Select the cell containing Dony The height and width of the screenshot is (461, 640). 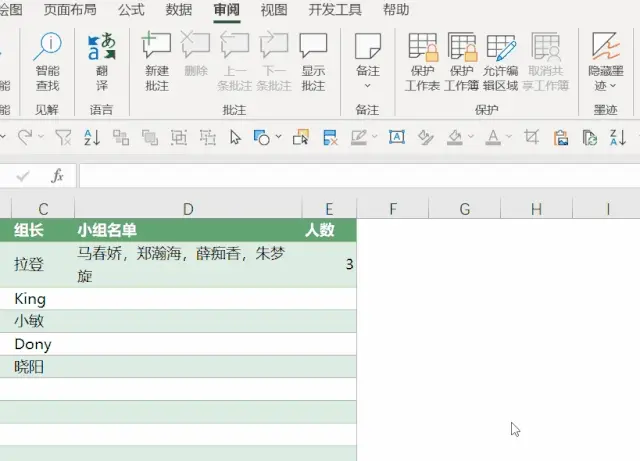click(x=43, y=344)
